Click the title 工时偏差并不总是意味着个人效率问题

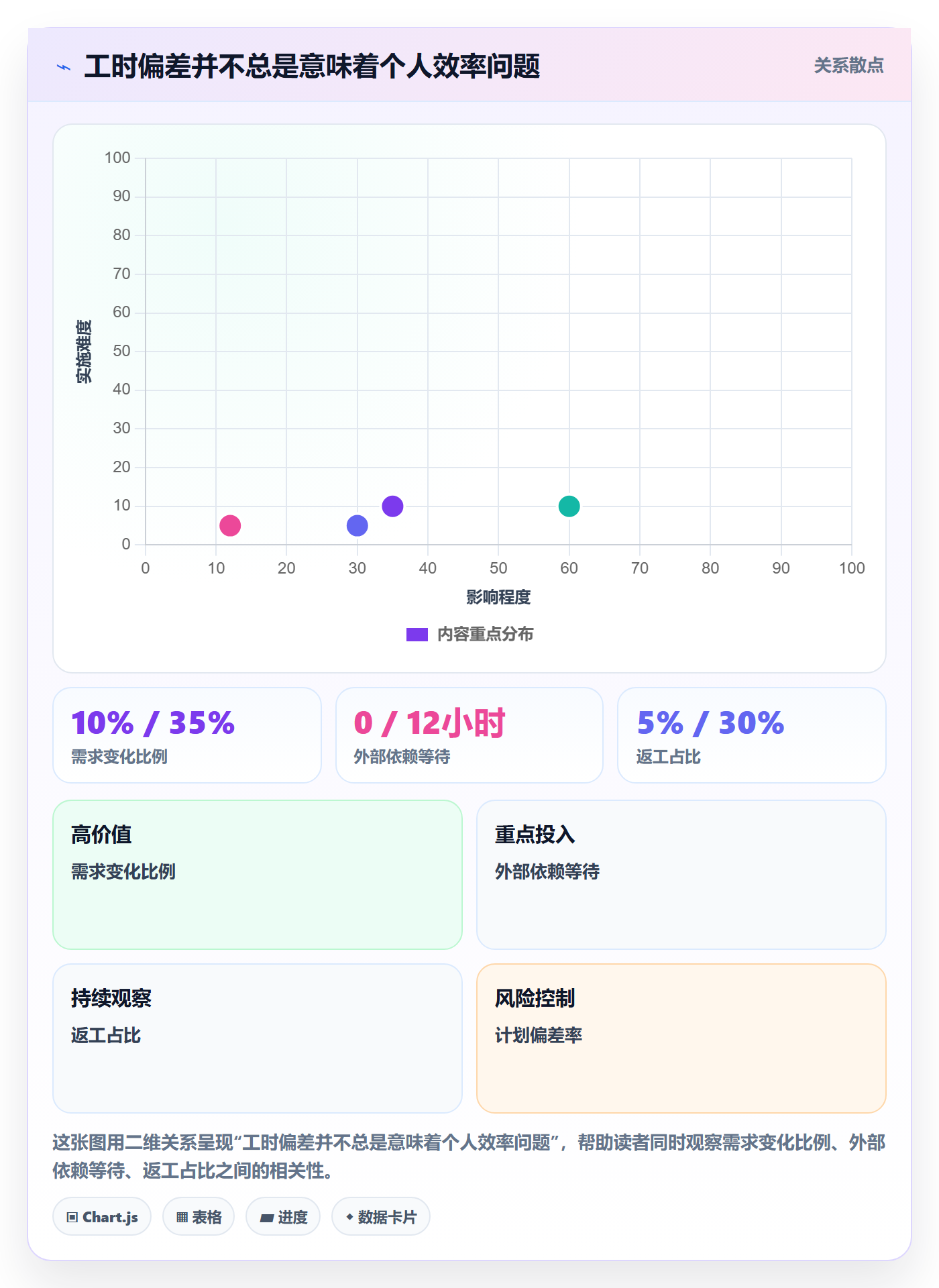(312, 66)
